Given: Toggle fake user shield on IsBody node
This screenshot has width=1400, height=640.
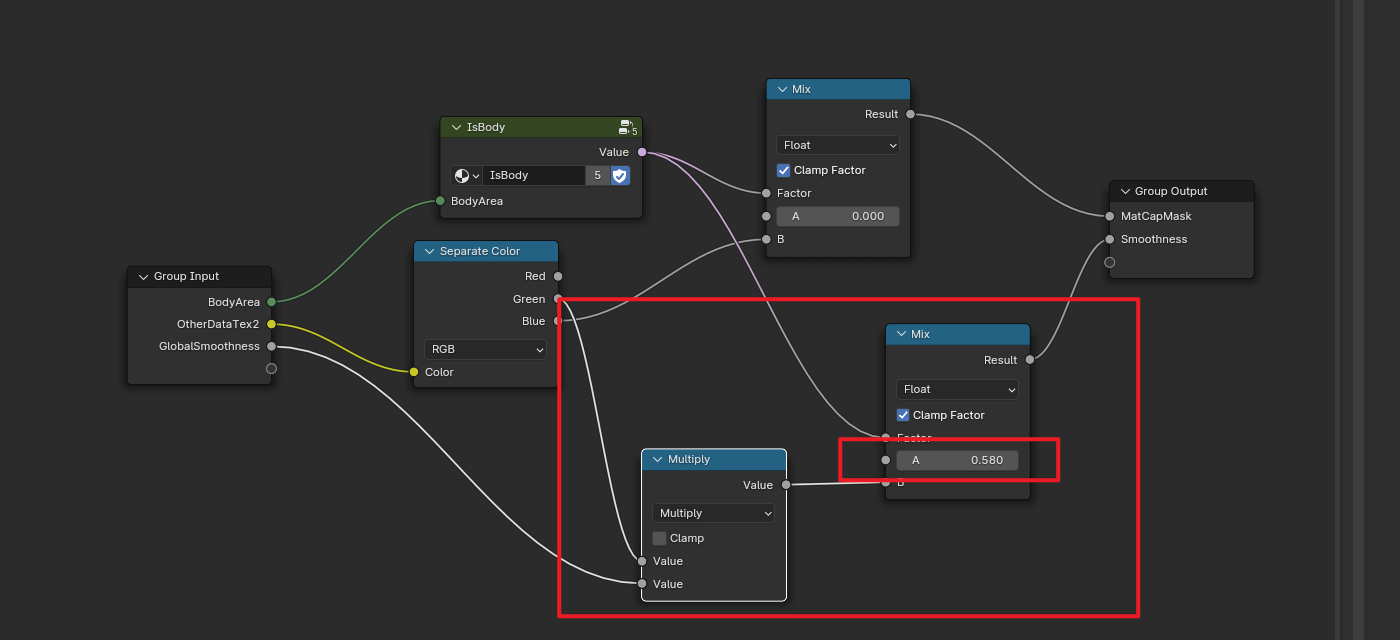Looking at the screenshot, I should [x=620, y=176].
